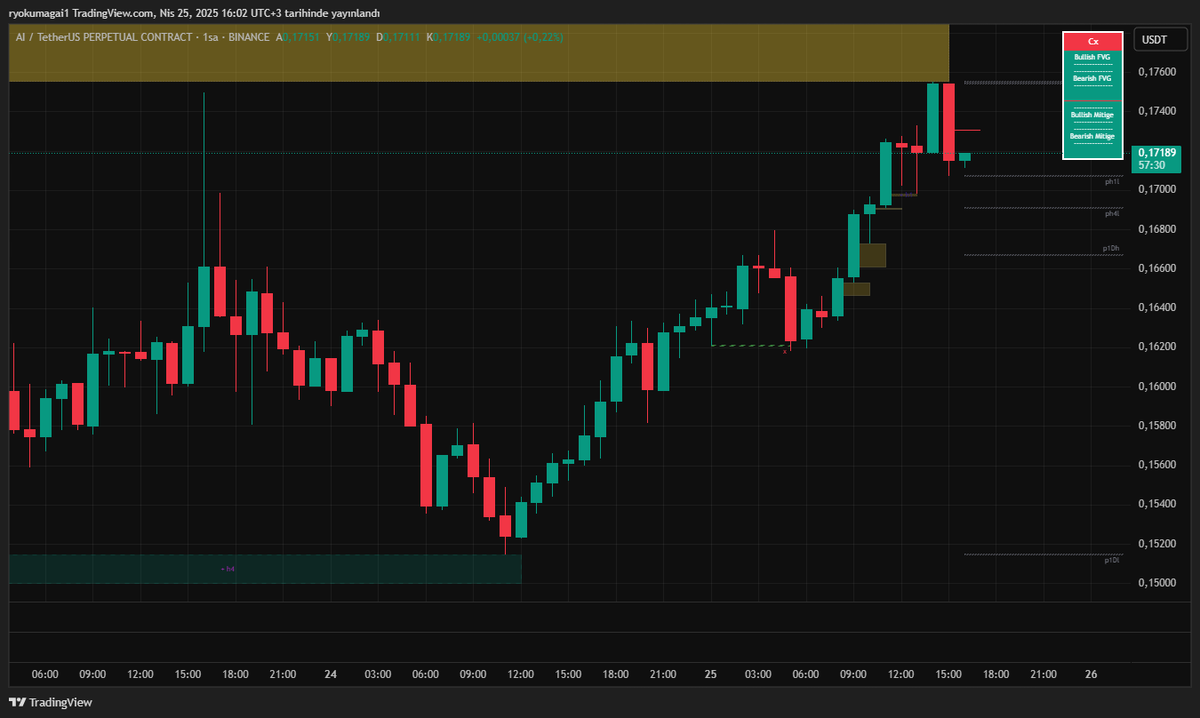Click 0,17400 on the price axis
The image size is (1200, 718).
pos(1157,111)
